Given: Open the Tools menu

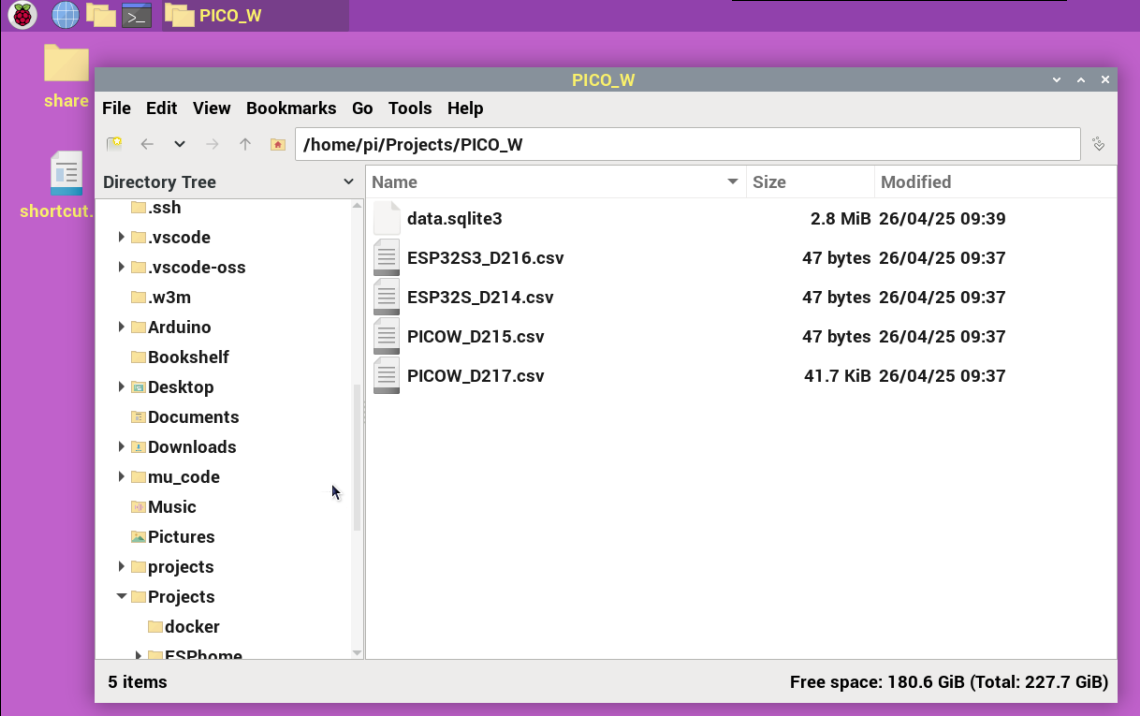Looking at the screenshot, I should click(x=410, y=108).
